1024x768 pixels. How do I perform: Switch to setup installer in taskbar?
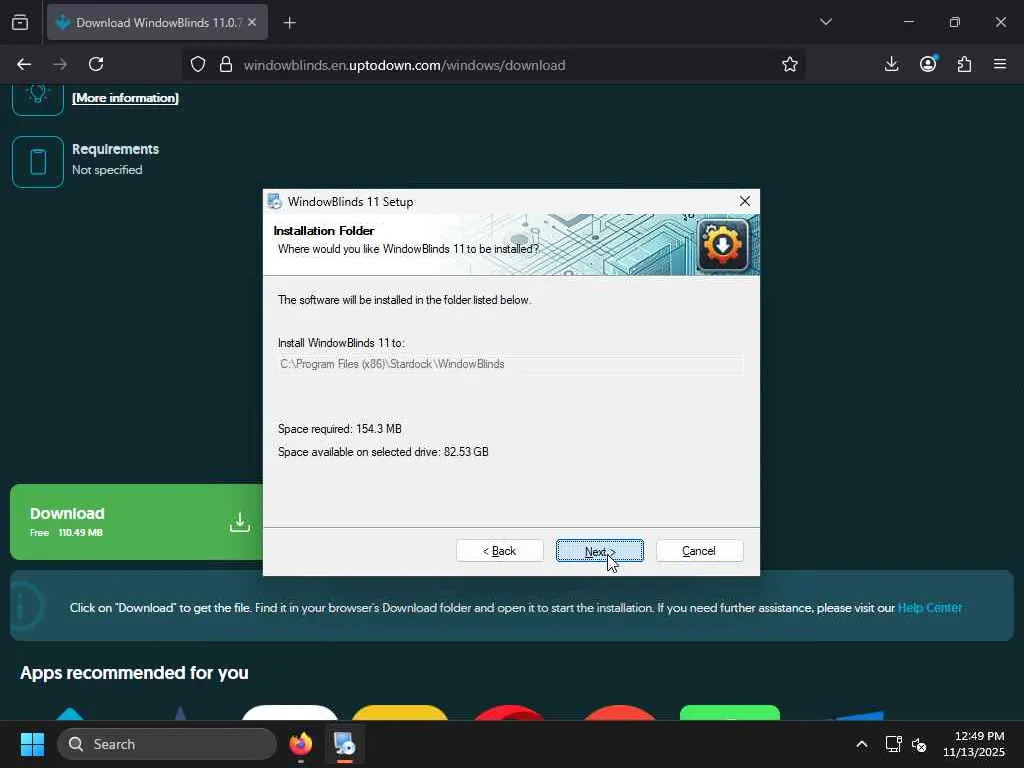[345, 744]
